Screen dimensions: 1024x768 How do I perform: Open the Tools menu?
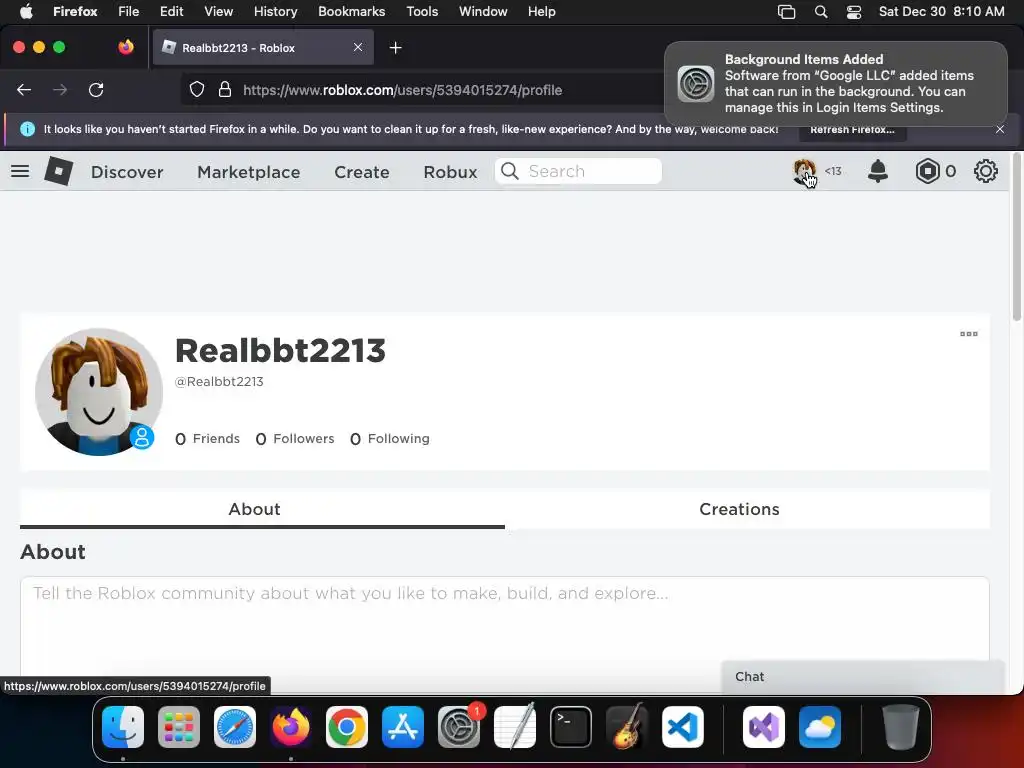click(x=422, y=11)
